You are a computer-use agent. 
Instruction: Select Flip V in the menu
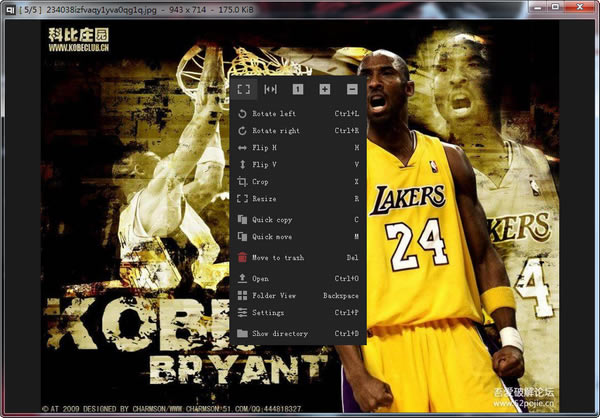(265, 165)
